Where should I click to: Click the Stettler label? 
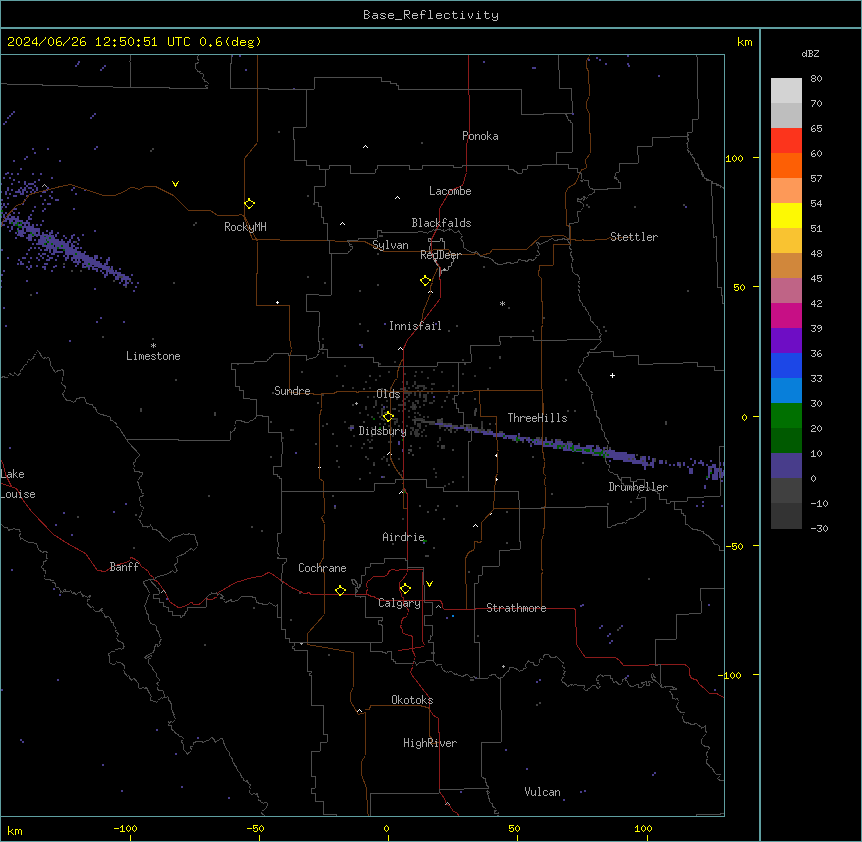tap(634, 237)
